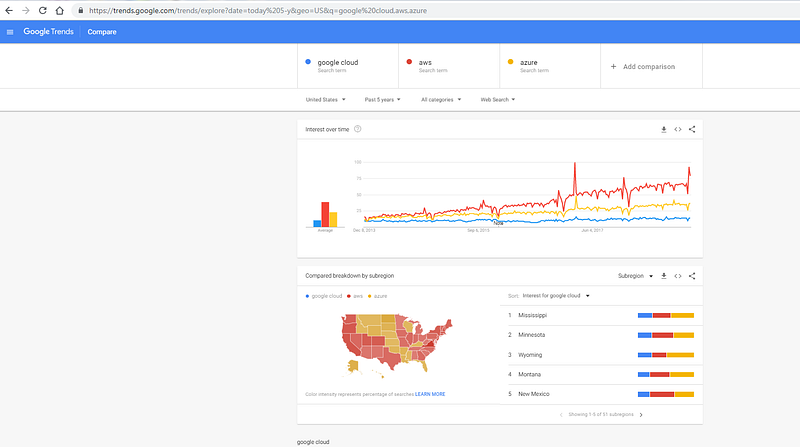Share the Interest over time chart
800x447 pixels.
(692, 130)
